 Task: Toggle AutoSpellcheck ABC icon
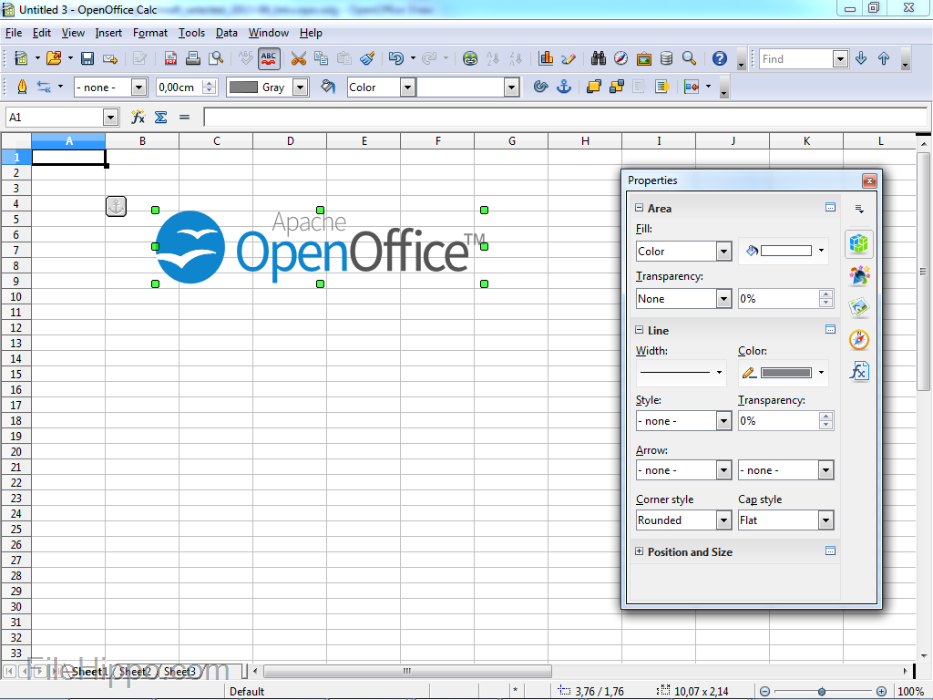(268, 58)
